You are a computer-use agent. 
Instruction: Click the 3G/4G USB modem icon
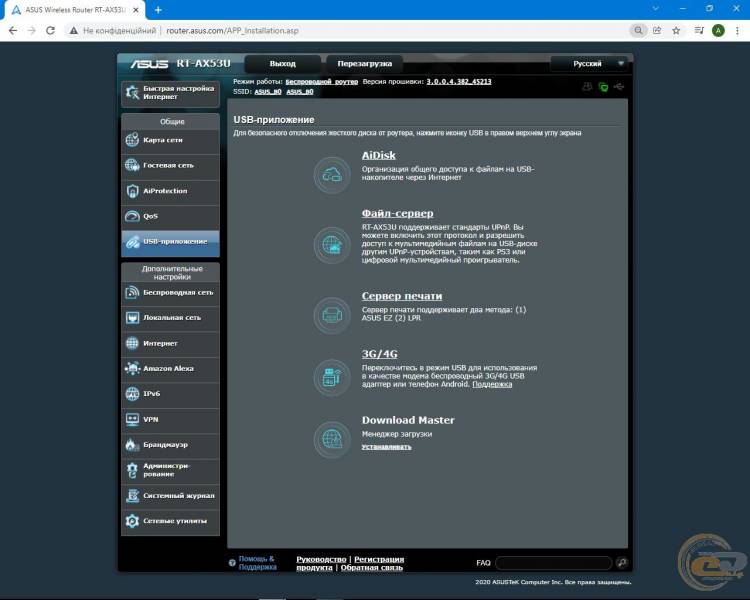pyautogui.click(x=332, y=377)
